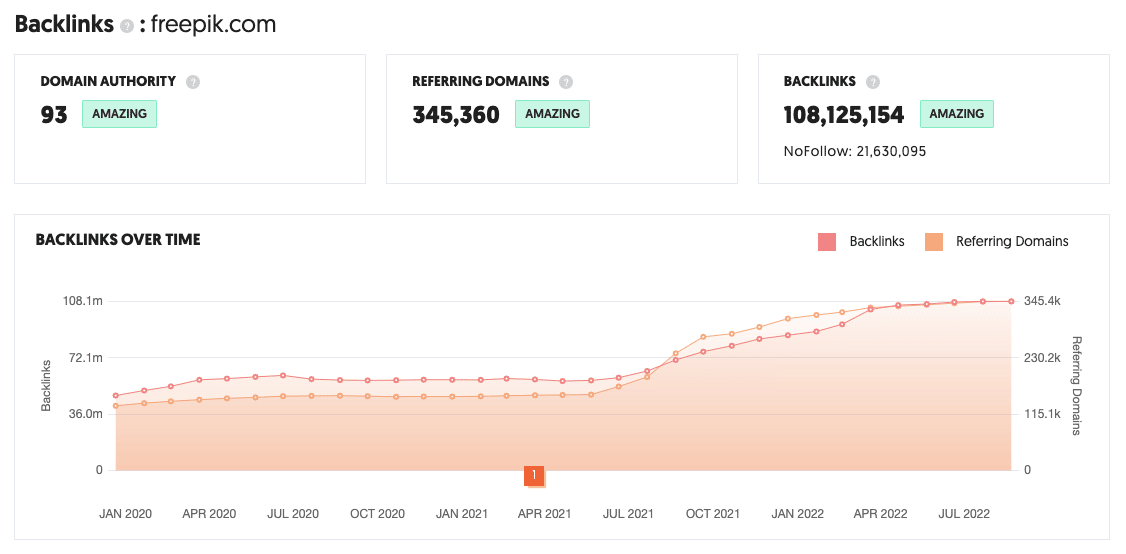Click the AMAZING badge beside 345,360

(552, 114)
